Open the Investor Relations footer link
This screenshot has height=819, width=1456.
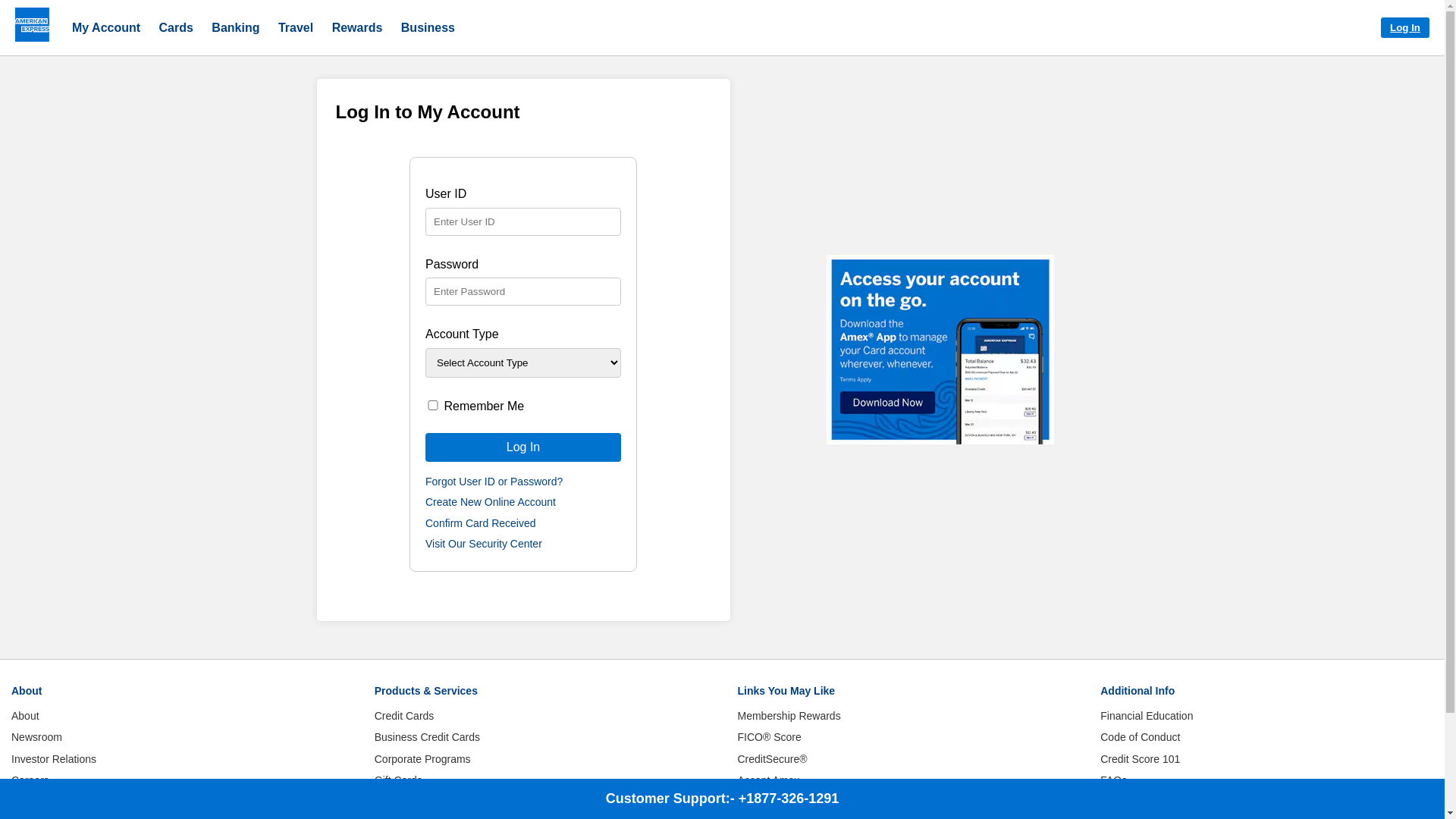point(54,759)
